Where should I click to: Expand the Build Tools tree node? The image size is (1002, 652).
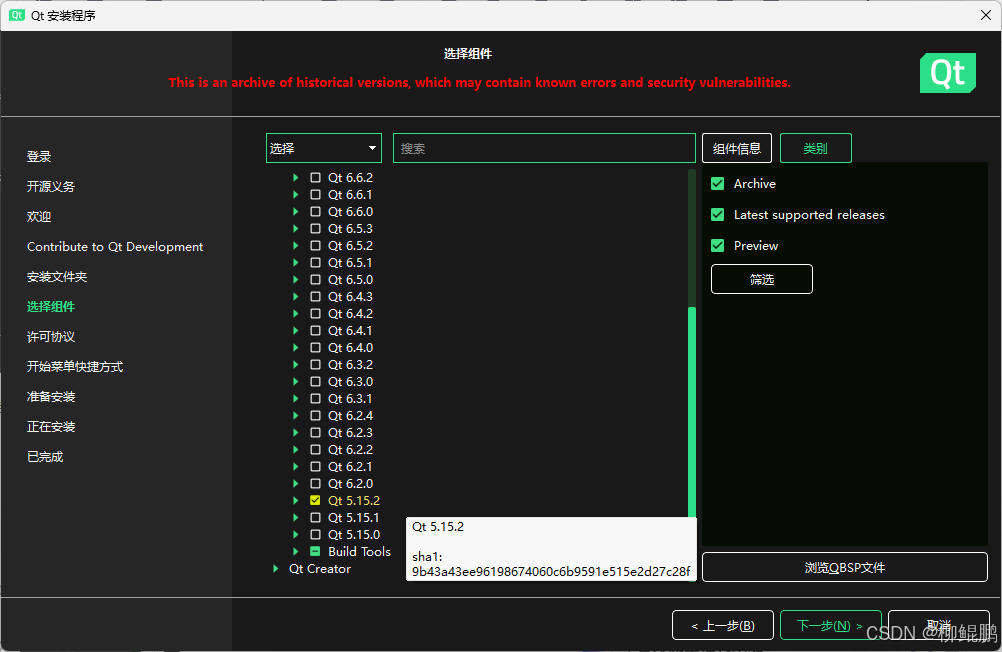295,552
